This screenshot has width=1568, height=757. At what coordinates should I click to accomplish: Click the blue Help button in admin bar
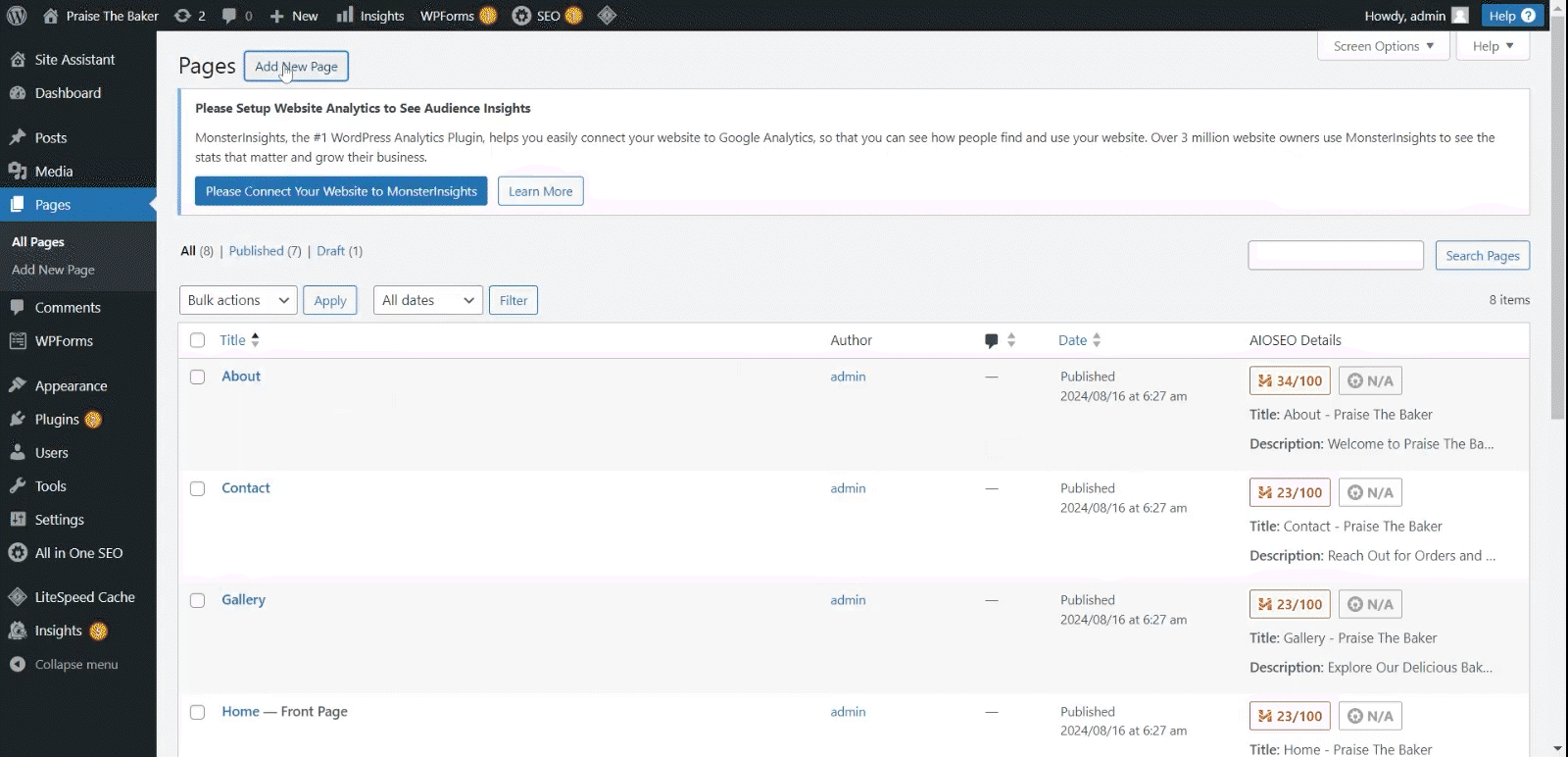tap(1513, 16)
